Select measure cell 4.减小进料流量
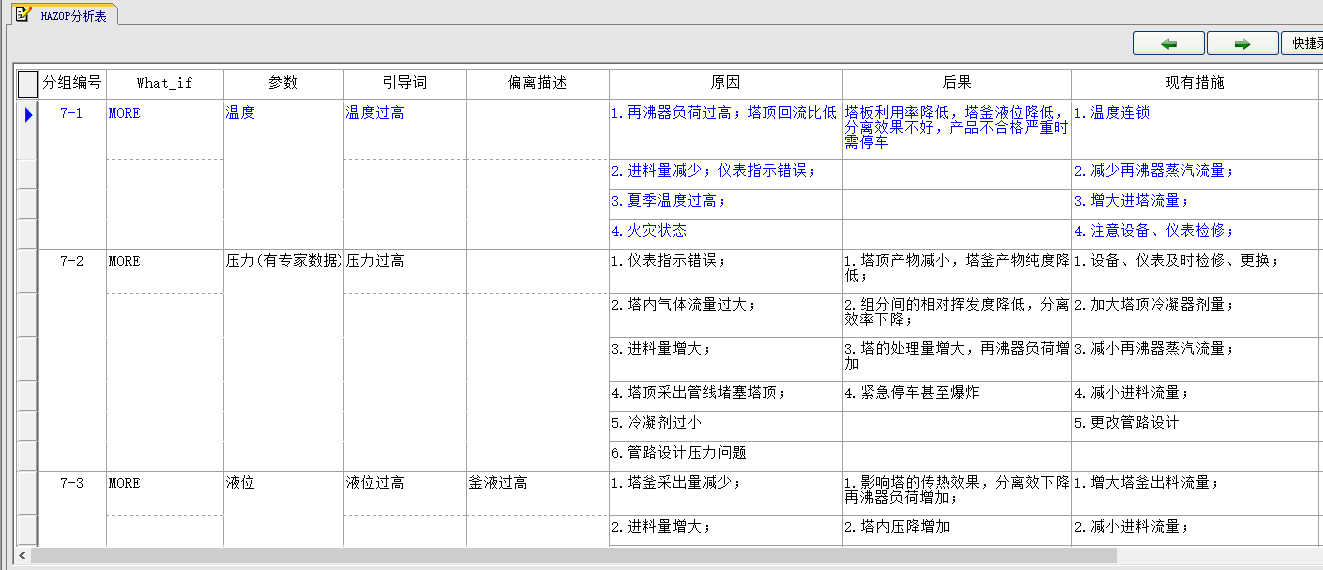The width and height of the screenshot is (1323, 570). [1195, 396]
